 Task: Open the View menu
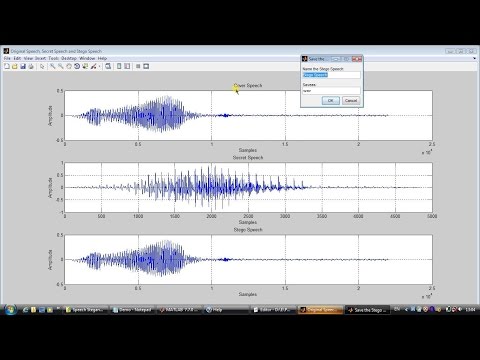28,58
